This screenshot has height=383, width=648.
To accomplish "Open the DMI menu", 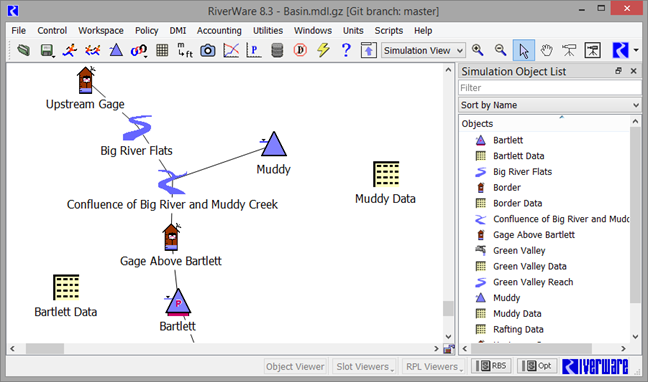I will 178,31.
